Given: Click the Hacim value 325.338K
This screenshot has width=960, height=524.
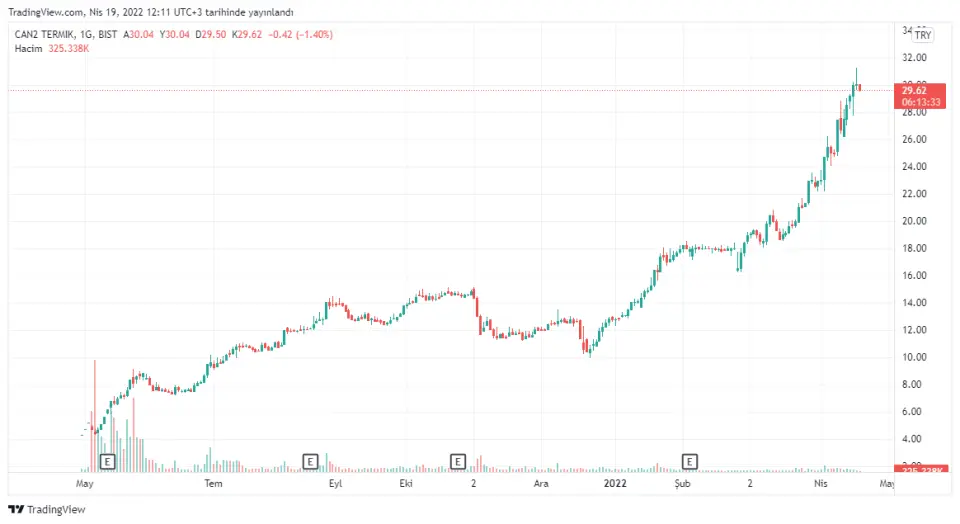Looking at the screenshot, I should 70,47.
